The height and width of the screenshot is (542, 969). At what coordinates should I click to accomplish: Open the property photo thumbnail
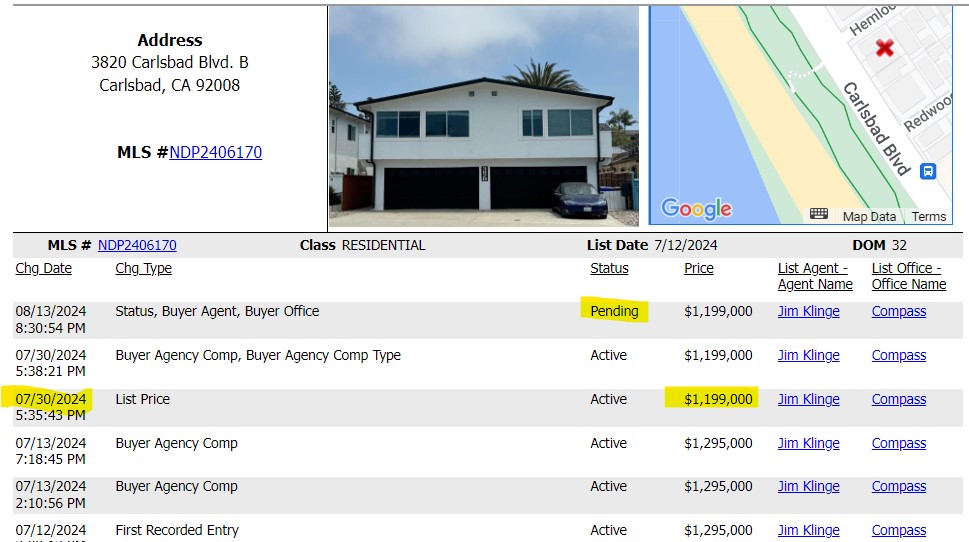tap(484, 116)
